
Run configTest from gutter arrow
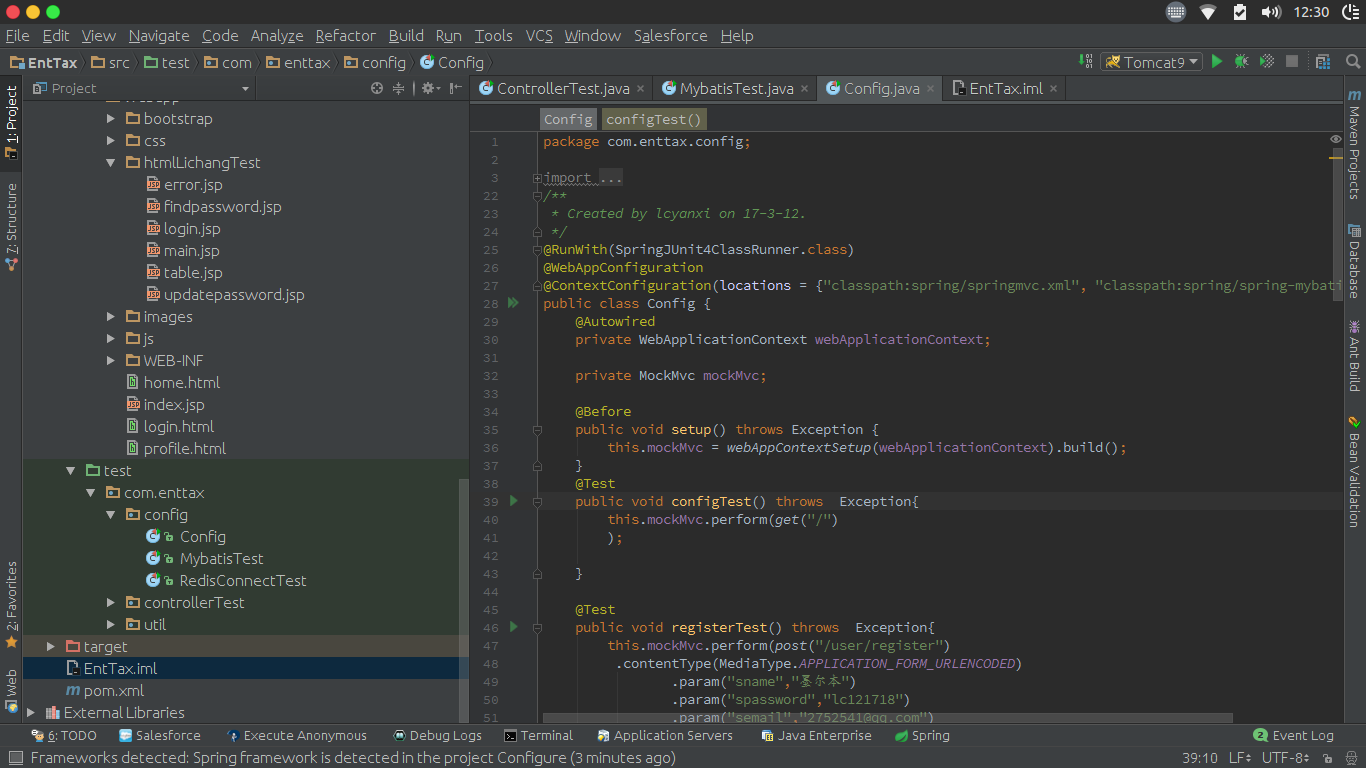(x=514, y=500)
